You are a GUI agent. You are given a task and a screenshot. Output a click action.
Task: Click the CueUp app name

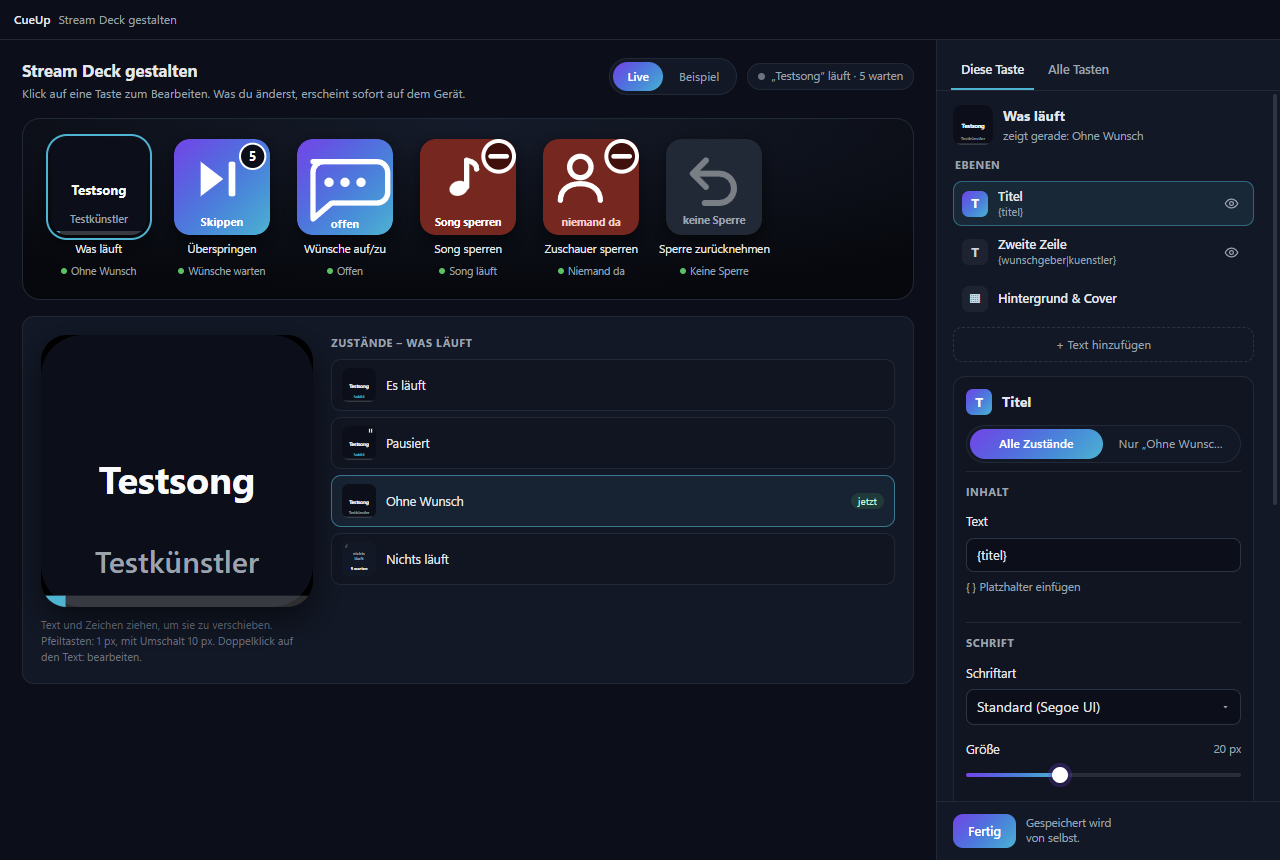pyautogui.click(x=32, y=20)
